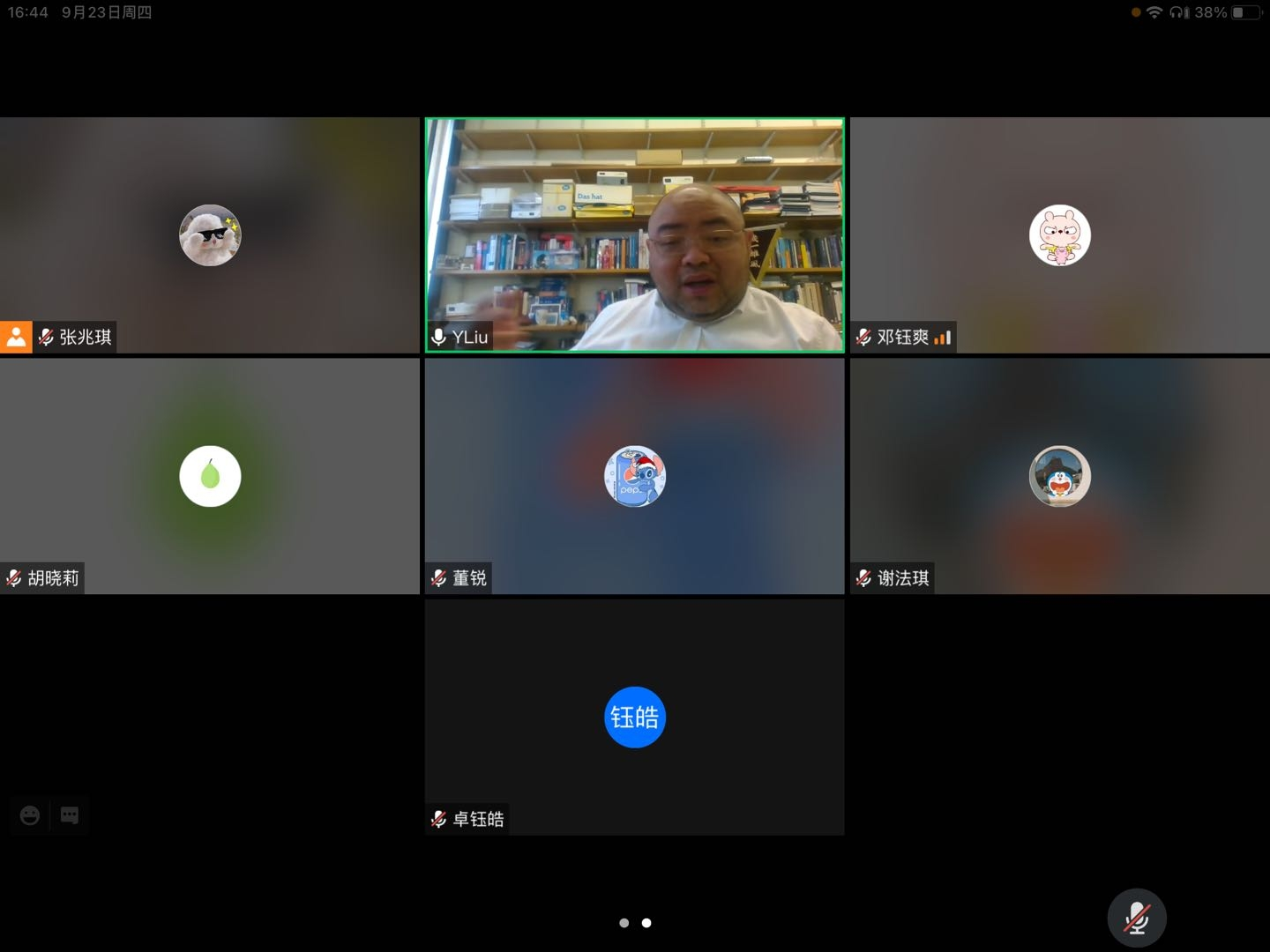This screenshot has width=1270, height=952.
Task: Click the signal strength bars beside 邓钰爽
Action: click(943, 337)
